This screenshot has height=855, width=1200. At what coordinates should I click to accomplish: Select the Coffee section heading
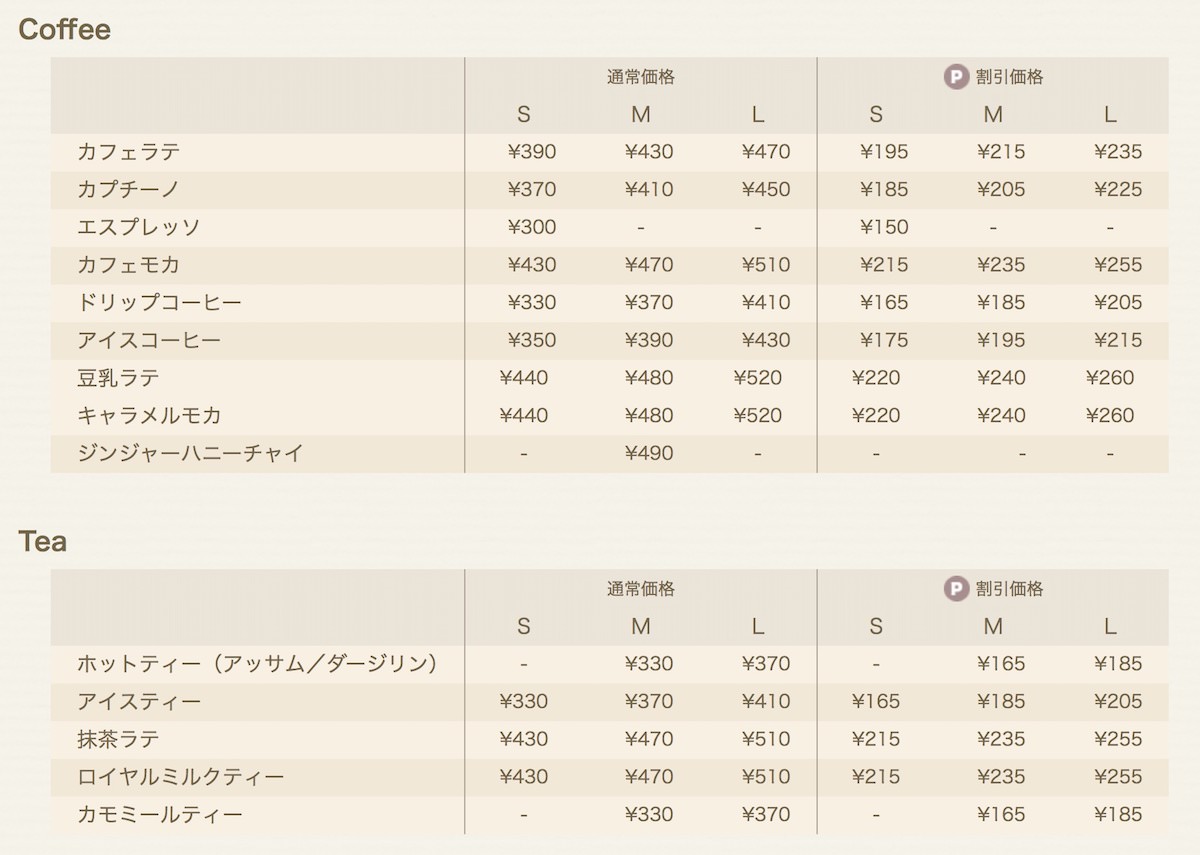tap(64, 30)
